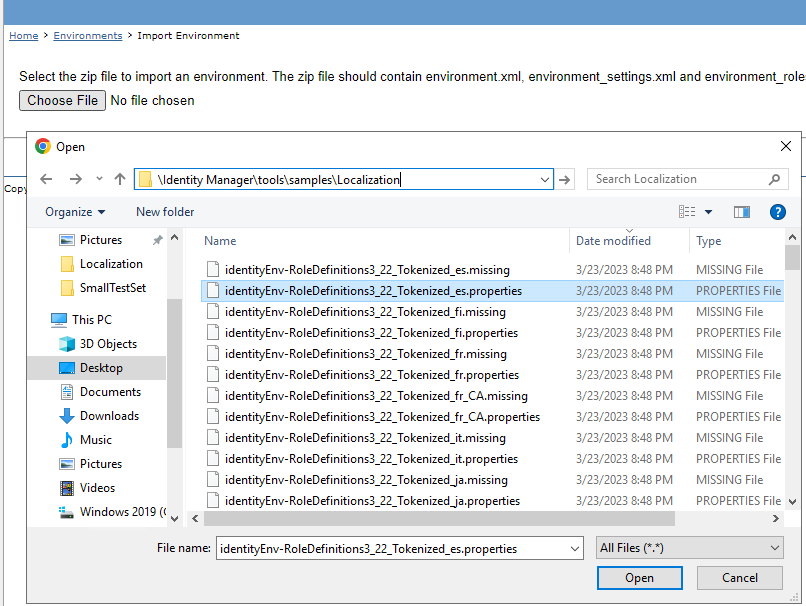
Task: Click navigation pane scroll-down arrow
Action: click(x=174, y=519)
